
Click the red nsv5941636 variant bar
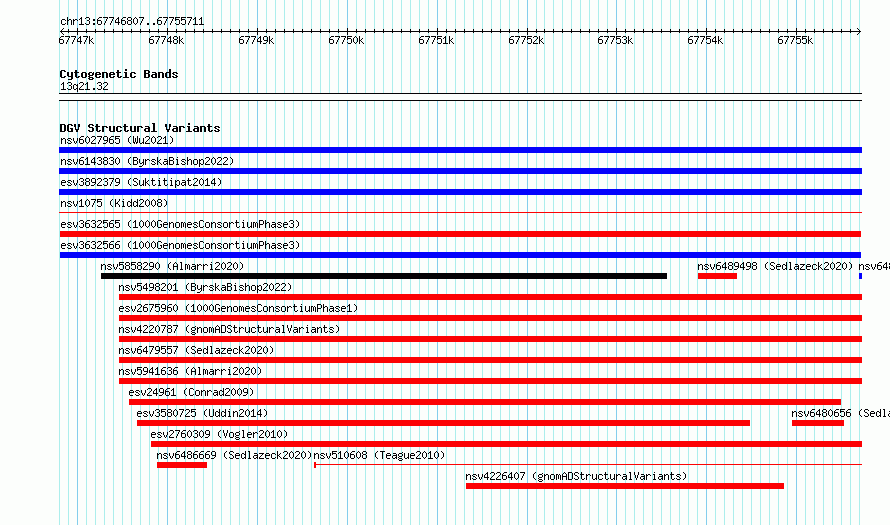pos(490,381)
